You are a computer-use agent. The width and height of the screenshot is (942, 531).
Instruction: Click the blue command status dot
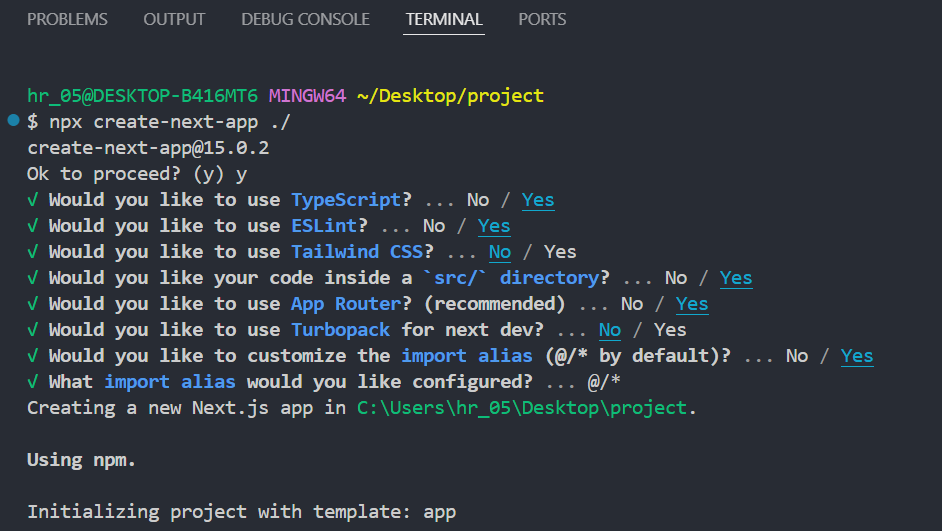pos(13,120)
